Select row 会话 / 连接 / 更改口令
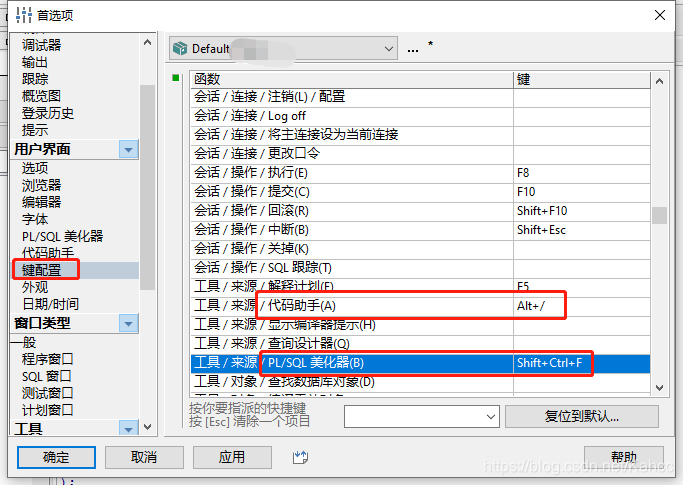The height and width of the screenshot is (485, 683). coord(420,154)
